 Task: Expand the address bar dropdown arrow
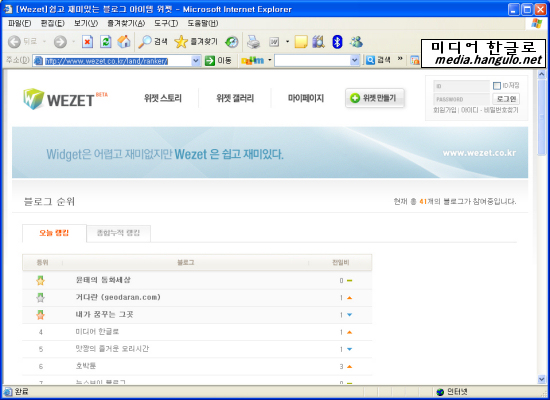click(x=196, y=61)
